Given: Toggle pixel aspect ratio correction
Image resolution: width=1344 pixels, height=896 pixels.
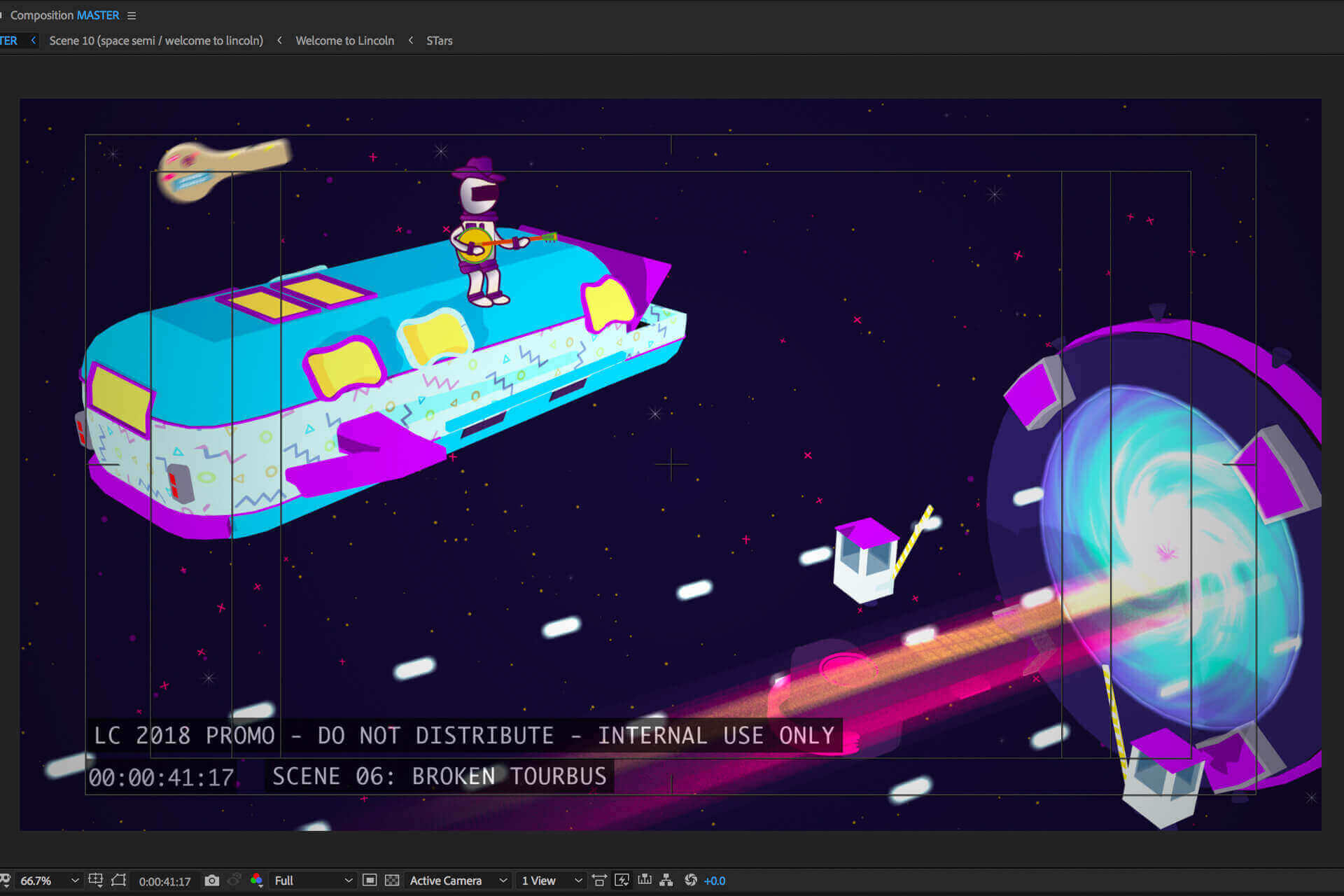Looking at the screenshot, I should pyautogui.click(x=599, y=880).
